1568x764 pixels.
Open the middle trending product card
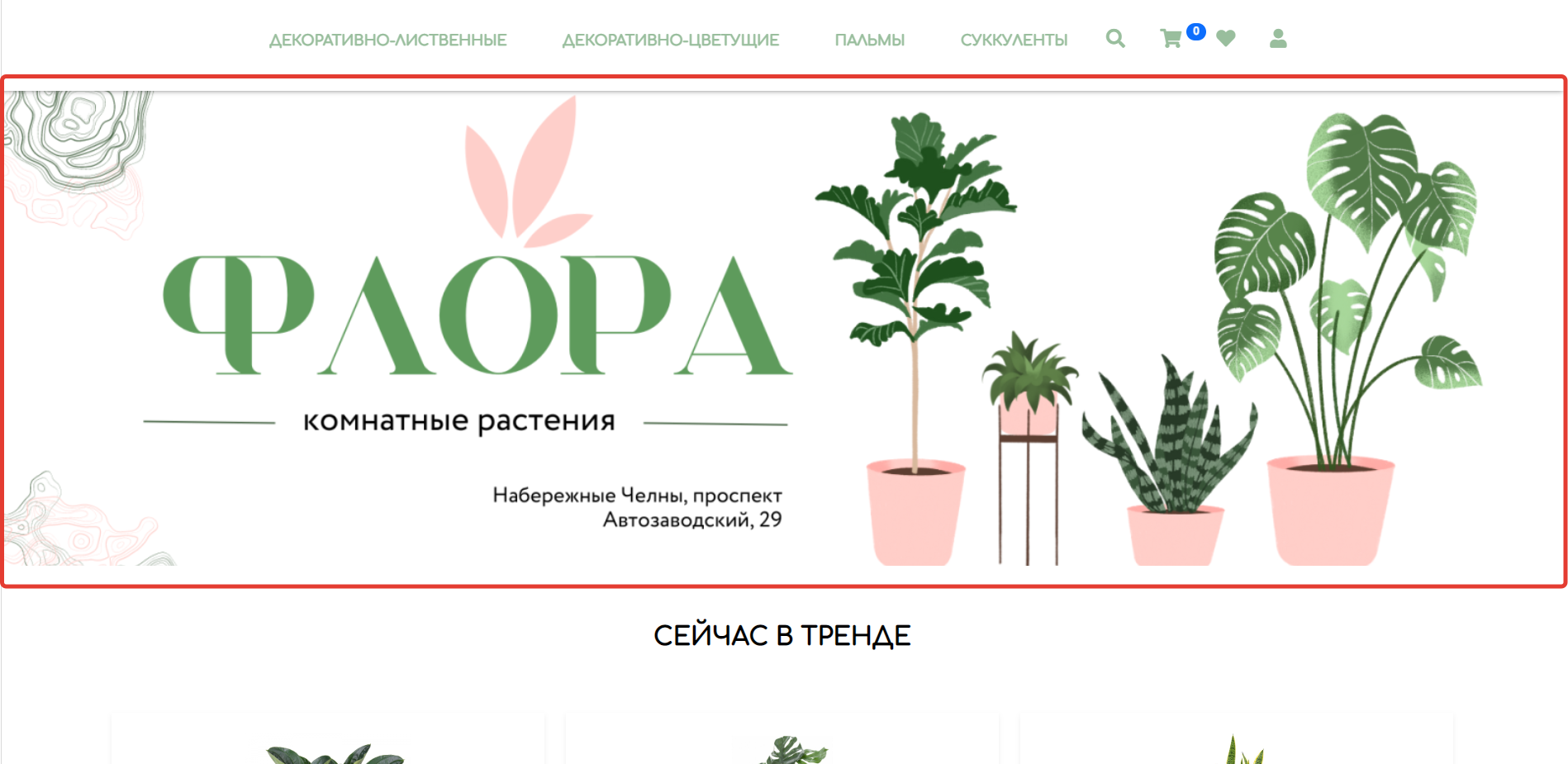[x=782, y=739]
